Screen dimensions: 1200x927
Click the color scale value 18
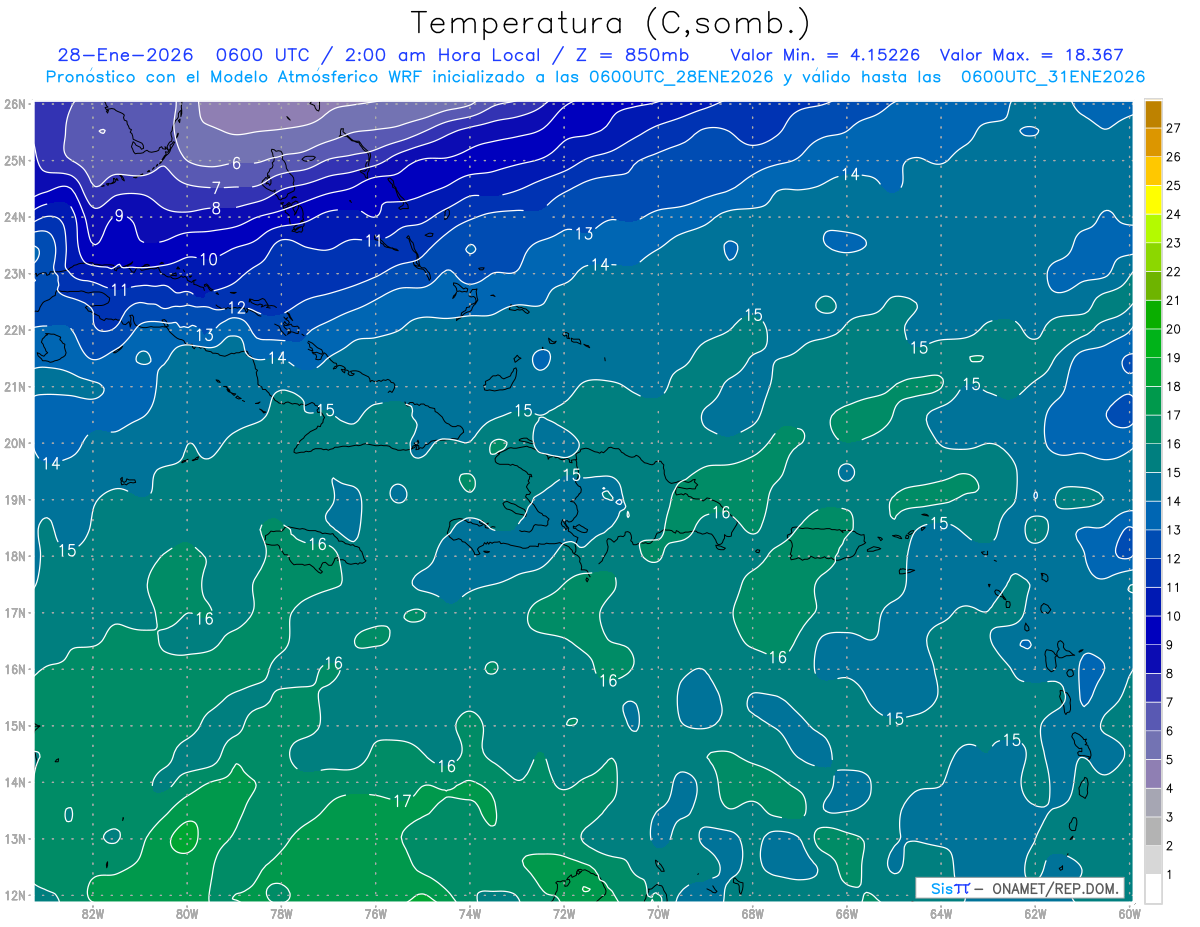[x=1173, y=387]
